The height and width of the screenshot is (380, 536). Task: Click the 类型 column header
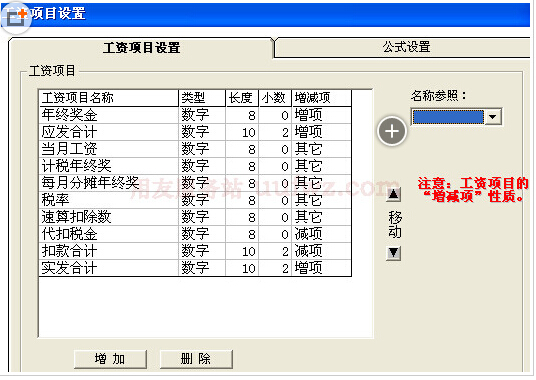point(202,98)
